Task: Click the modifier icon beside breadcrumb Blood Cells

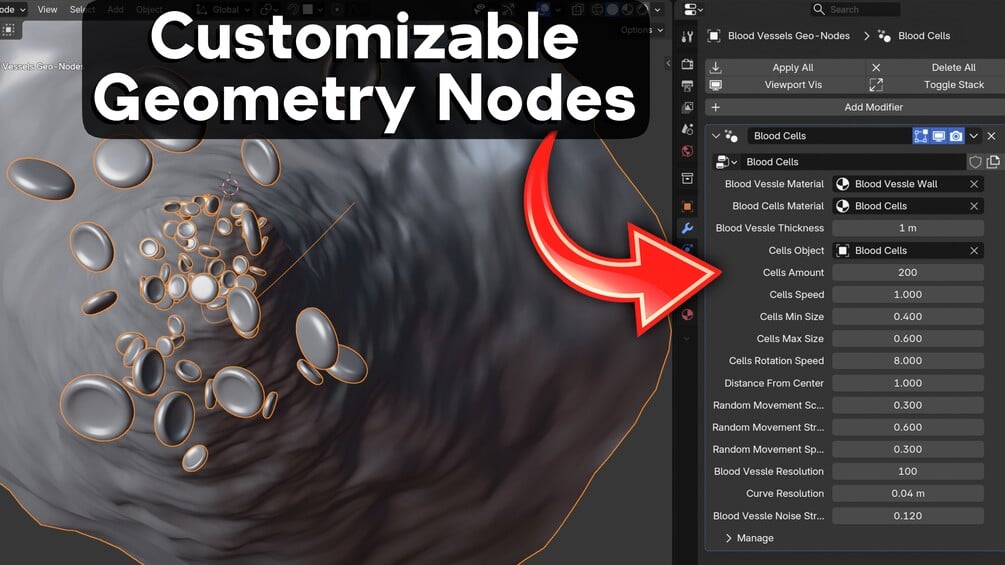Action: (885, 36)
